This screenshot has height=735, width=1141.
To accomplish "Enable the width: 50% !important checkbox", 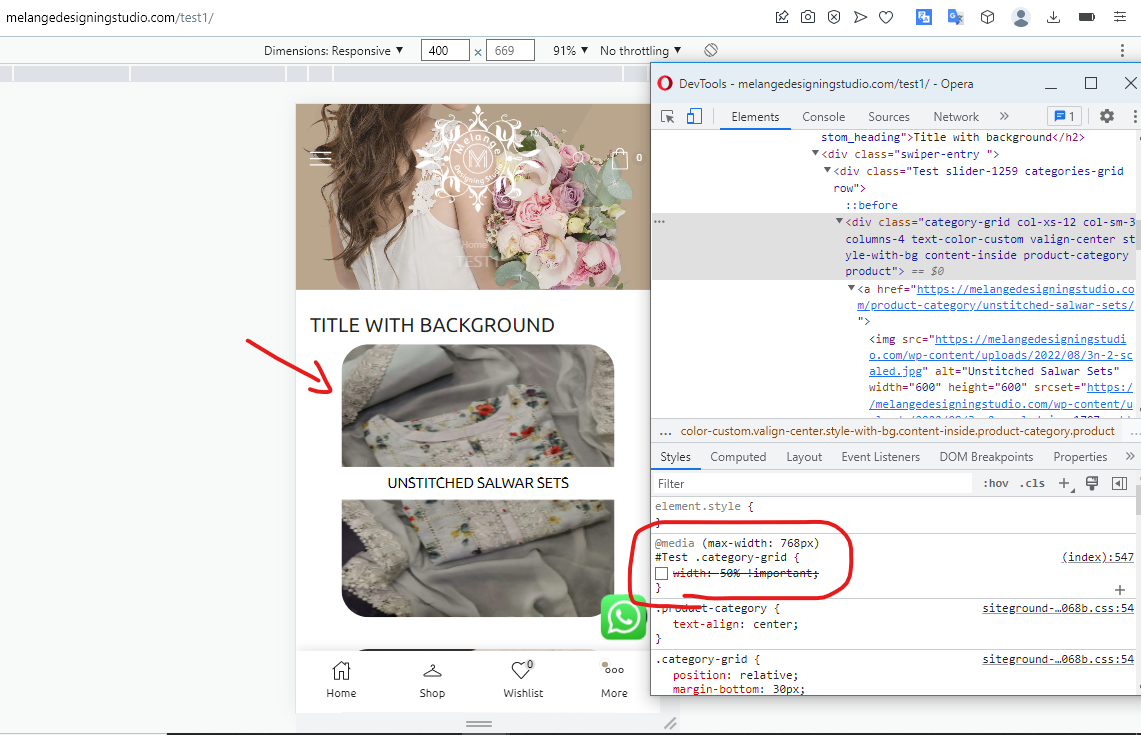I will coord(661,573).
